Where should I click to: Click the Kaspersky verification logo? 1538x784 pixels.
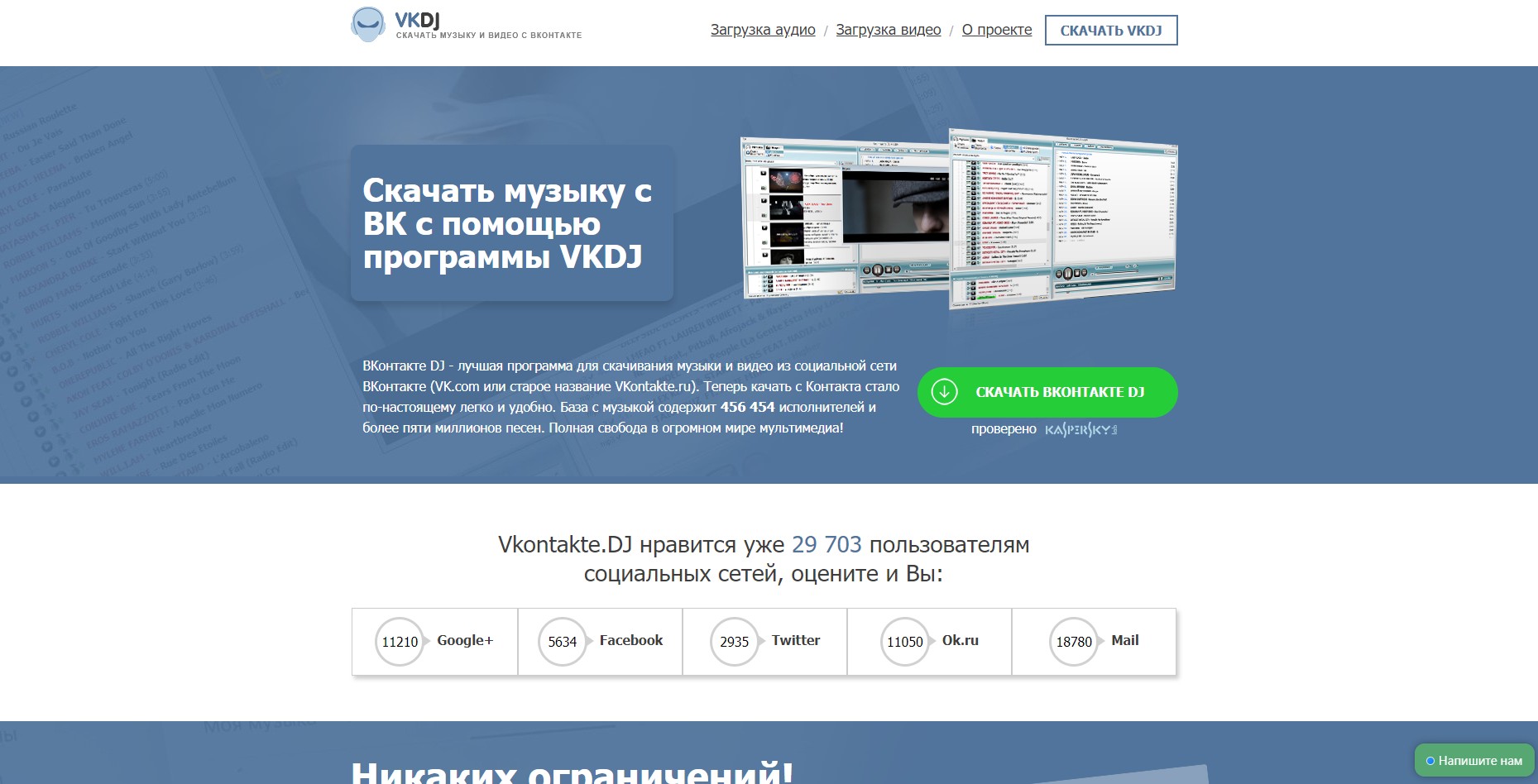pyautogui.click(x=1081, y=429)
